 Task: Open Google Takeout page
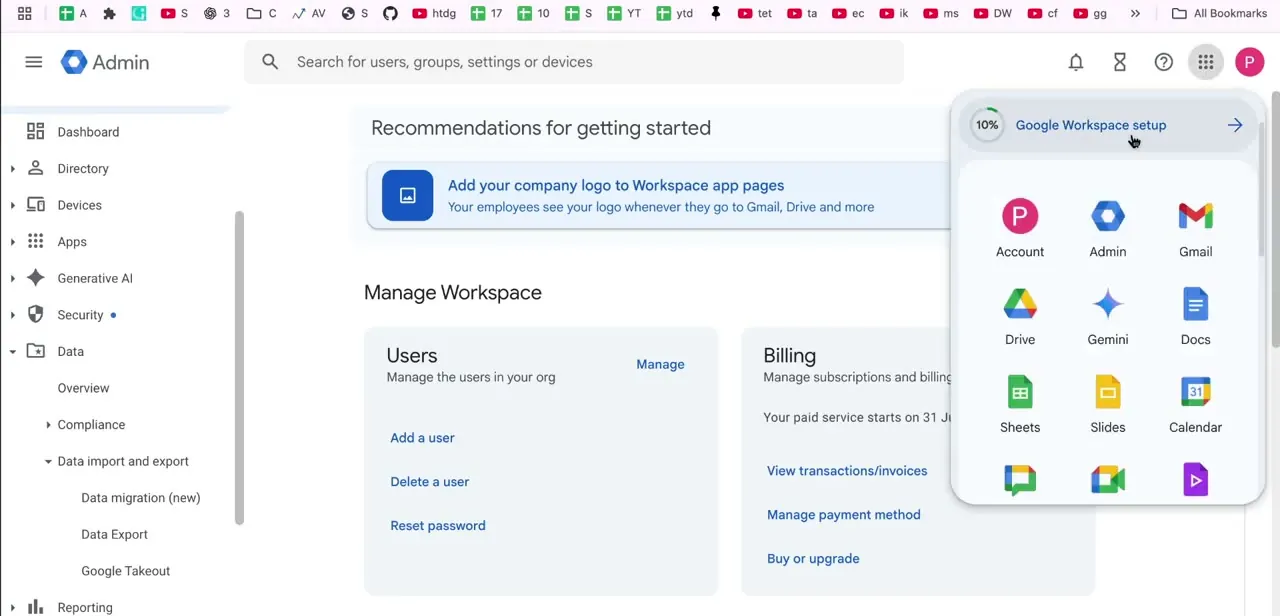(x=125, y=571)
